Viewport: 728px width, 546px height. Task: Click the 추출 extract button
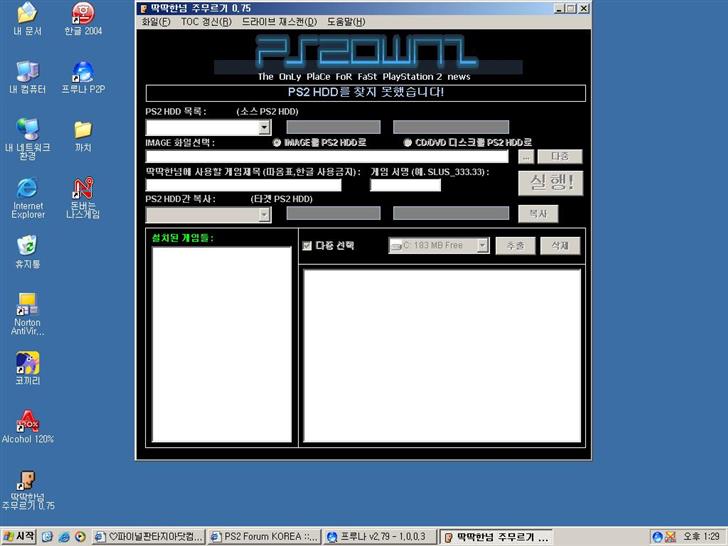[515, 246]
